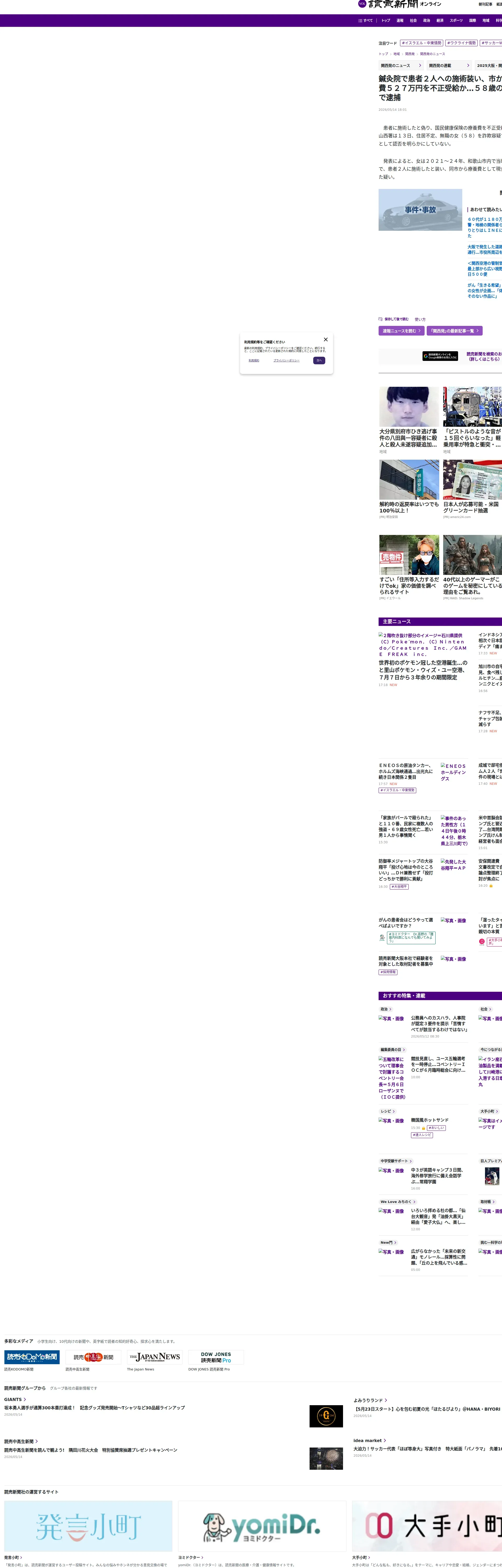Open The Japan News logo
The image size is (502, 1568).
(155, 1357)
